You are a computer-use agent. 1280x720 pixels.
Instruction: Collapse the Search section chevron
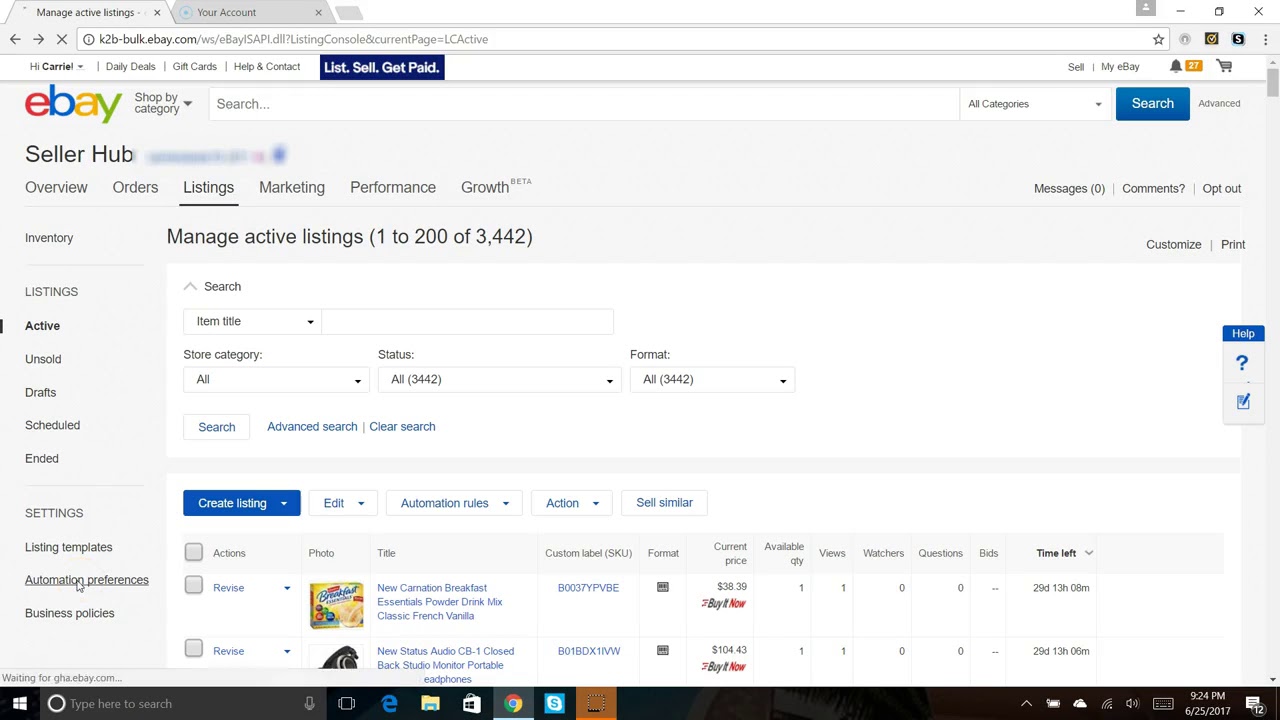click(190, 287)
